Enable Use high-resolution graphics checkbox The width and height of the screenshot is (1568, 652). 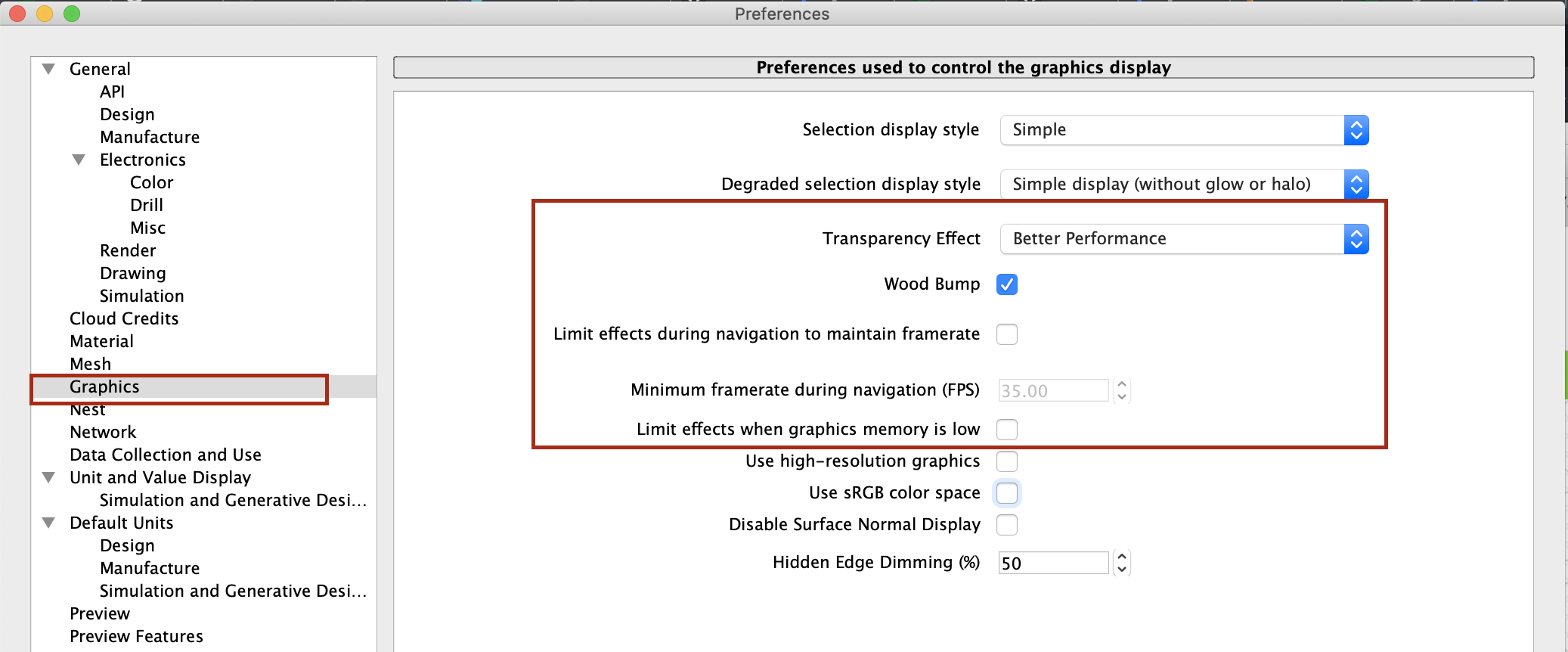pyautogui.click(x=1007, y=461)
